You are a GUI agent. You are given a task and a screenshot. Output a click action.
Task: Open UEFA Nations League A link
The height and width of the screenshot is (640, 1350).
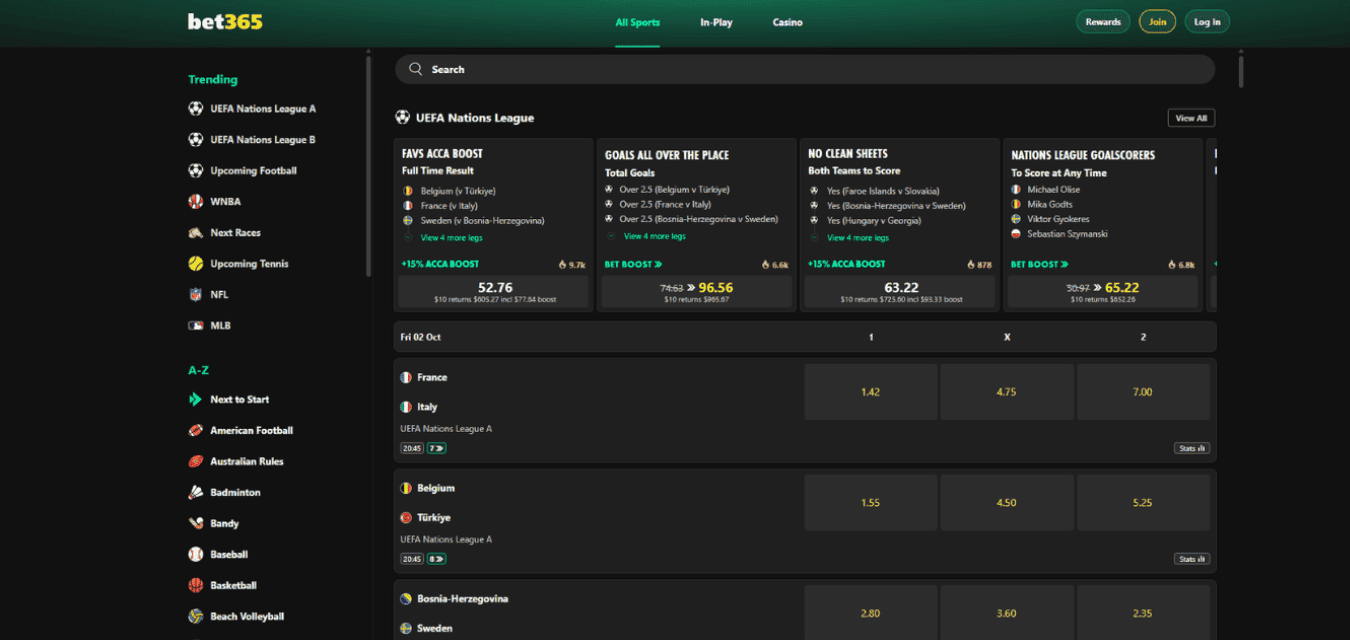[x=263, y=109]
